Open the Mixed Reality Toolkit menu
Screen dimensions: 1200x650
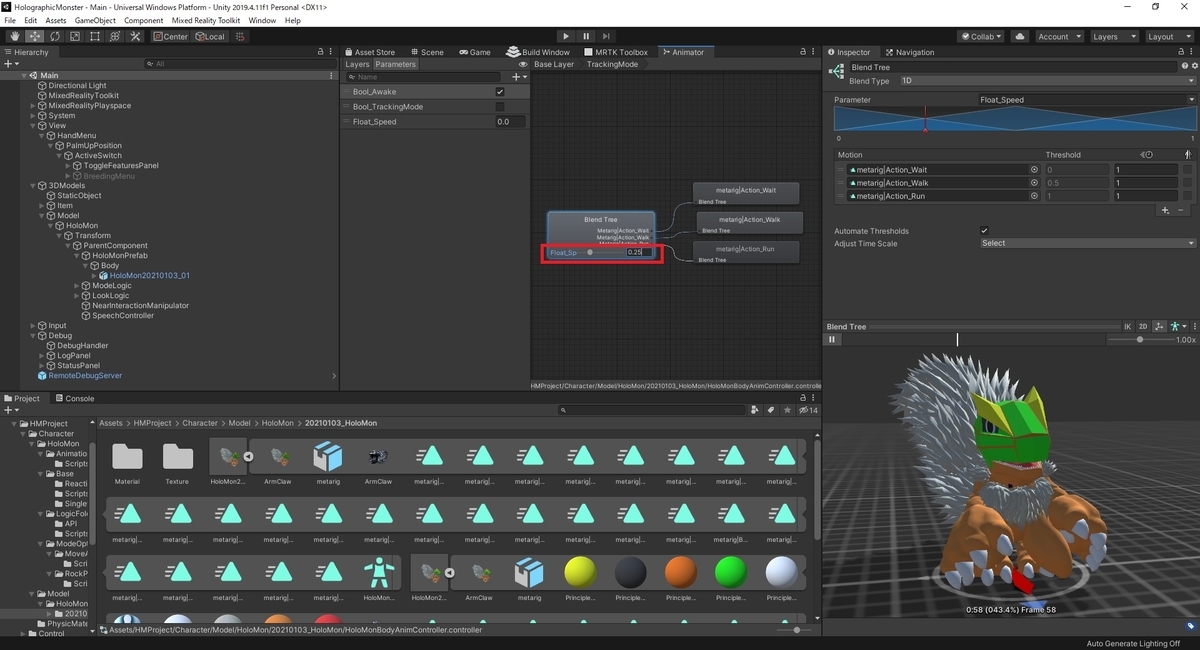pyautogui.click(x=207, y=20)
